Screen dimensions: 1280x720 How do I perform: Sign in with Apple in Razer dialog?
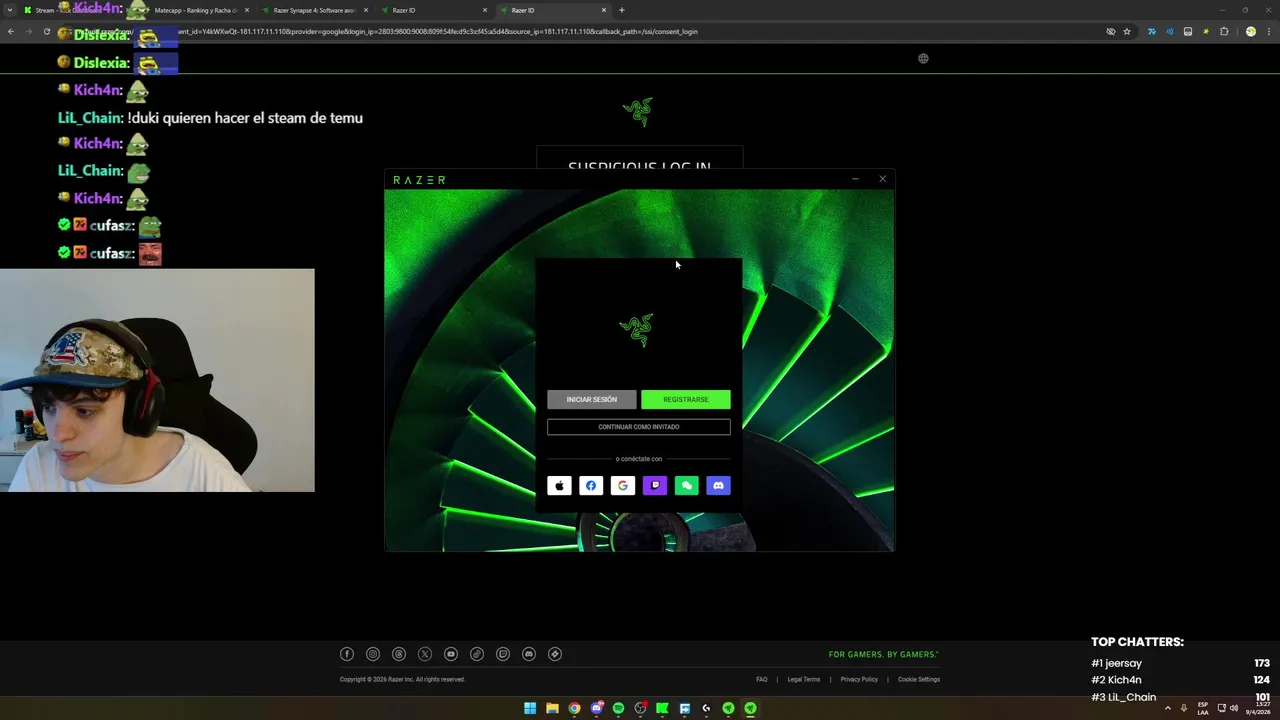tap(559, 486)
